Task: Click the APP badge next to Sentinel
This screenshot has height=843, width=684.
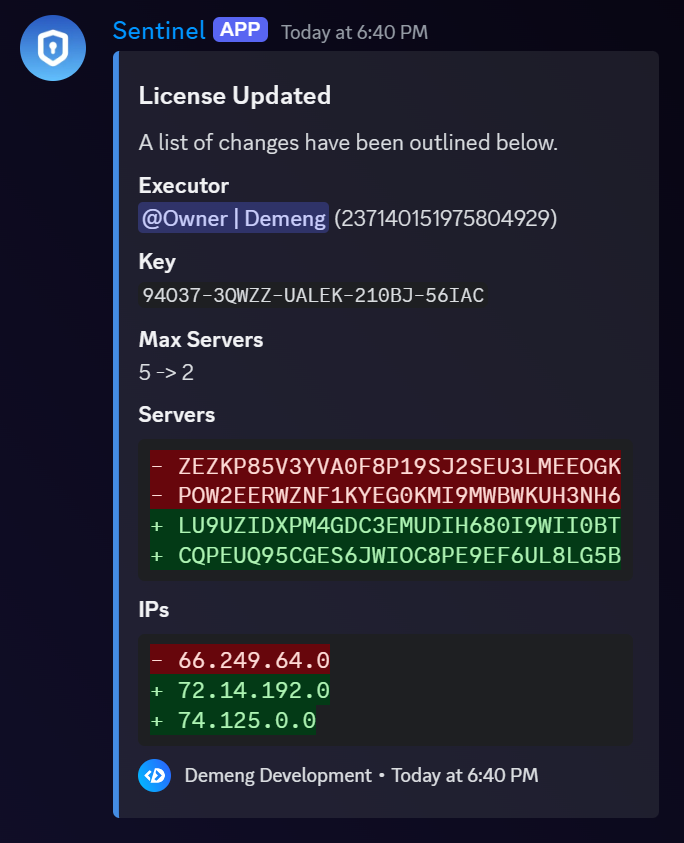Action: [x=240, y=30]
